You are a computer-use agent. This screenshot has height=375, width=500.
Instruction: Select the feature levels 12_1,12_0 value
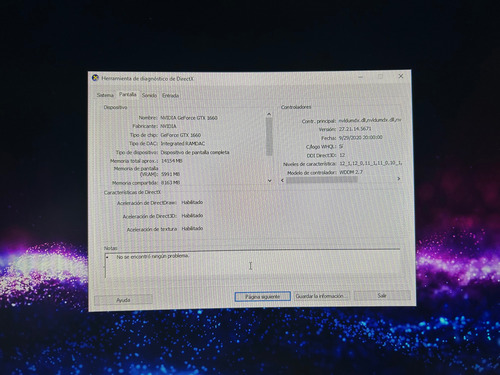(371, 164)
